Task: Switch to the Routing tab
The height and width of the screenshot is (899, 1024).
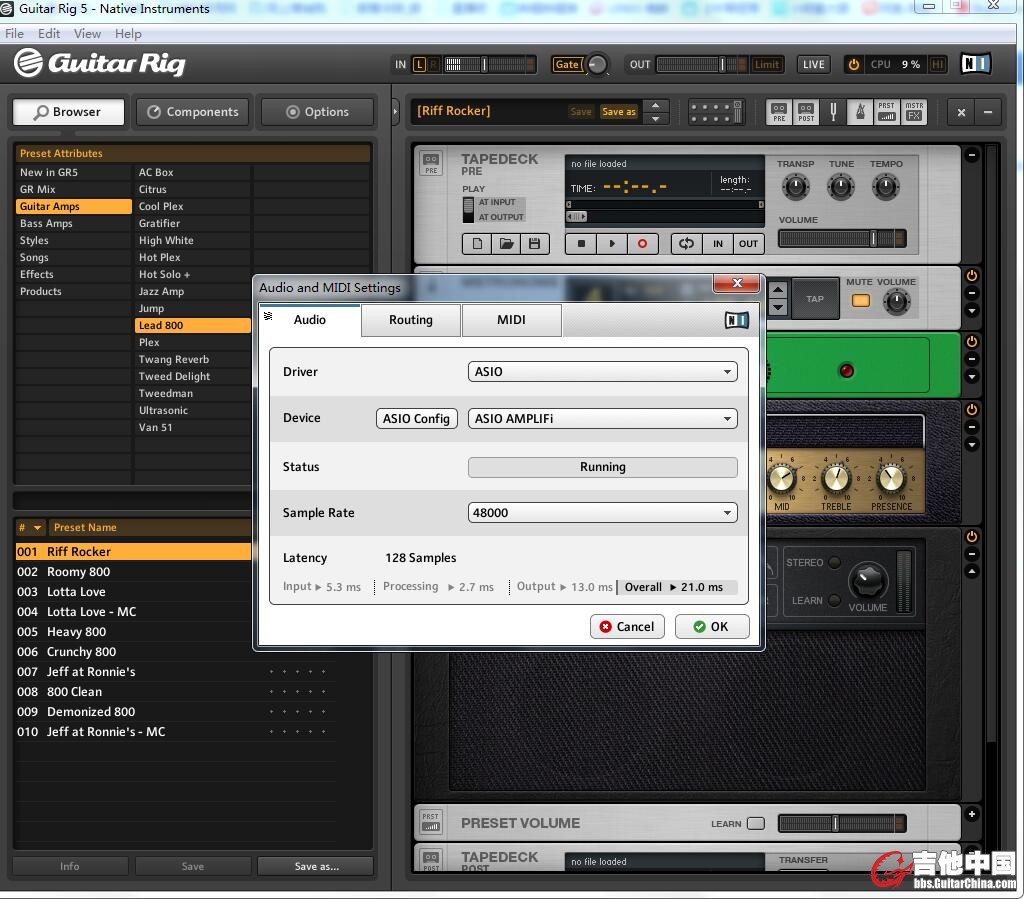Action: (x=411, y=320)
